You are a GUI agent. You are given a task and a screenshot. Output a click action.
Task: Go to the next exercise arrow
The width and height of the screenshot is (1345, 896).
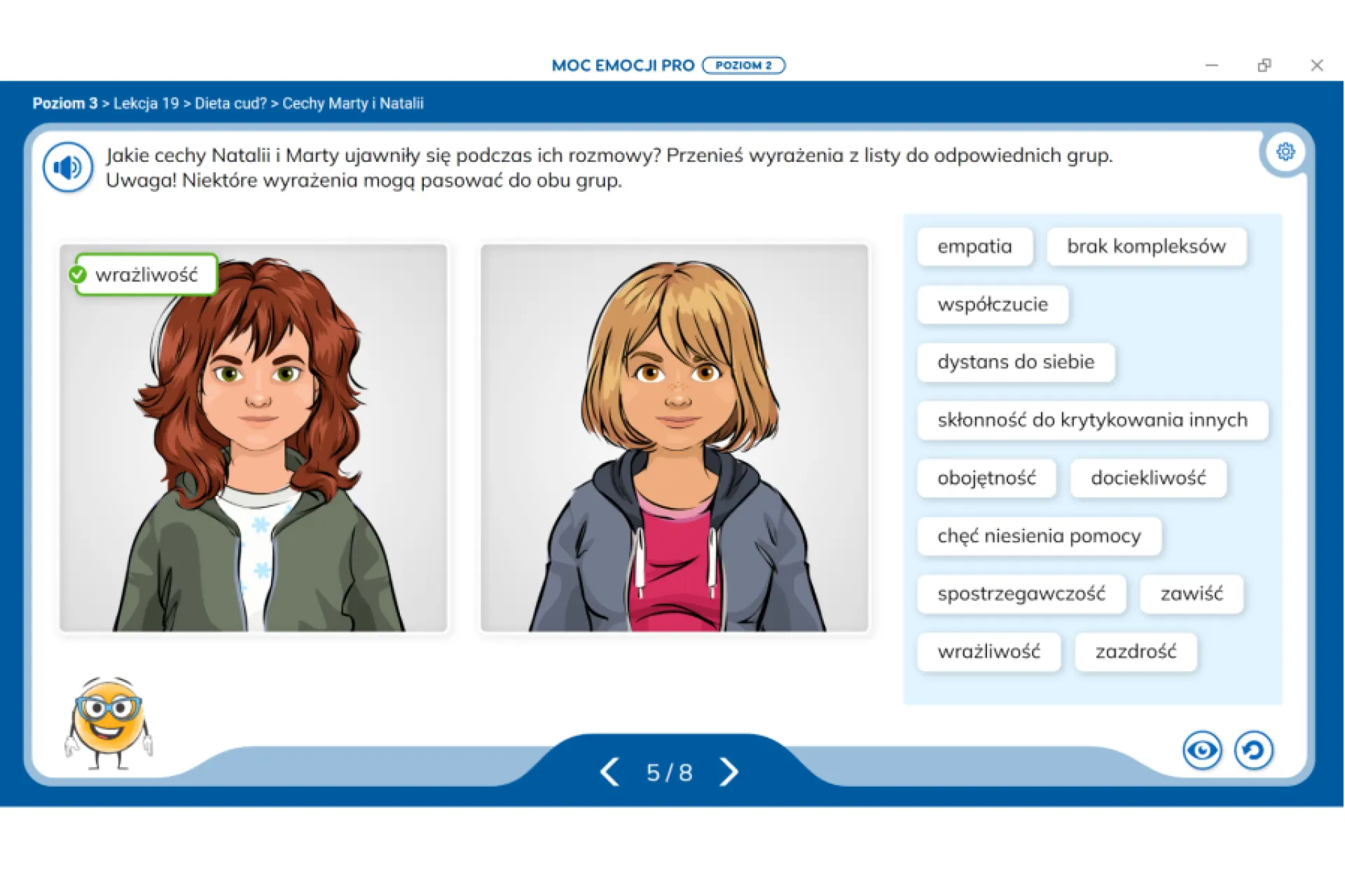tap(729, 772)
